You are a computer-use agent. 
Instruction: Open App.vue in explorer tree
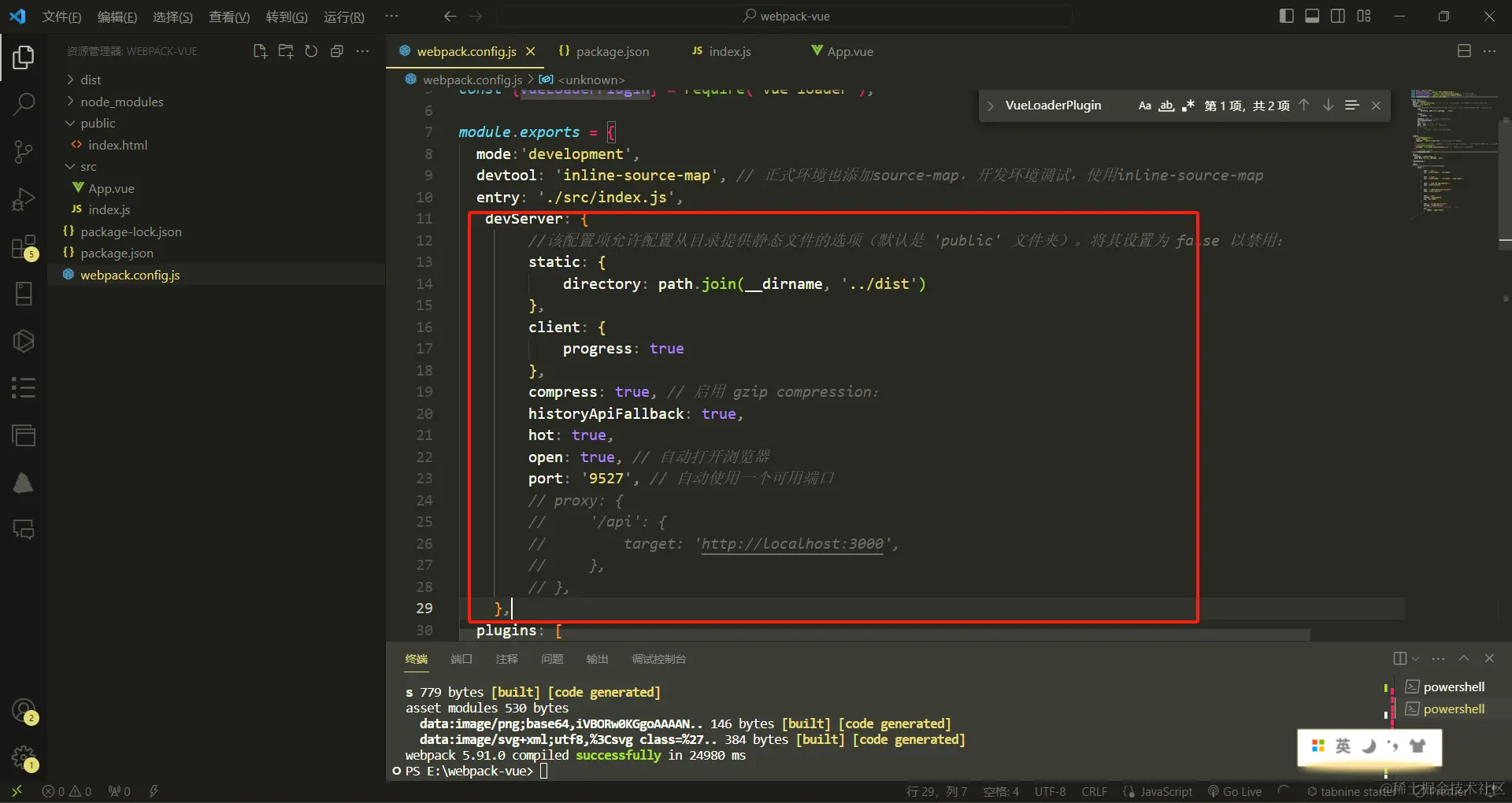(216, 188)
